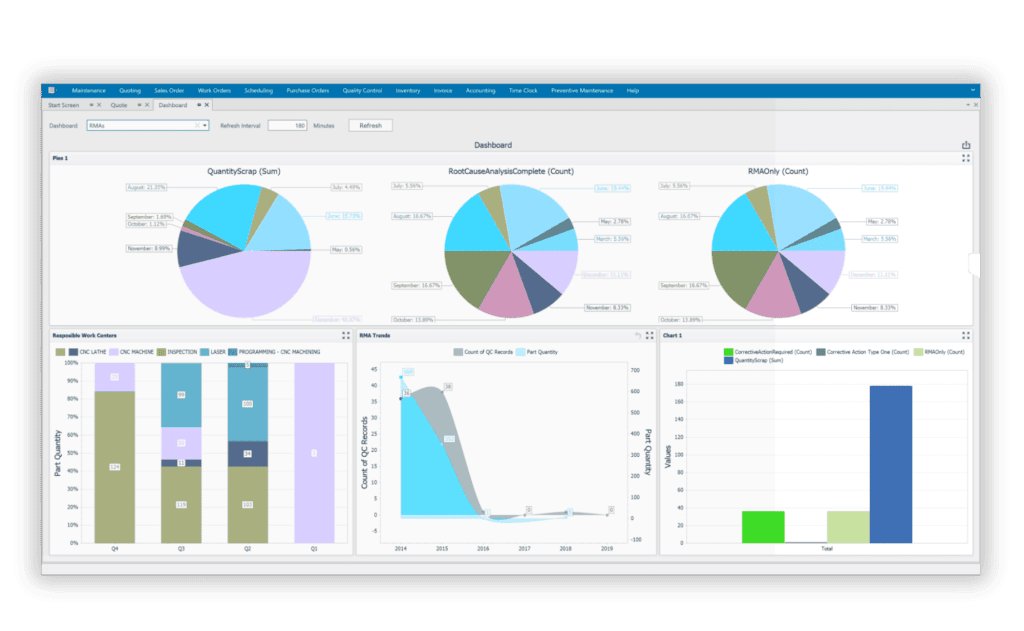This screenshot has width=1024, height=631.
Task: Expand the ribbon chevron at menu bar right
Action: tap(973, 90)
